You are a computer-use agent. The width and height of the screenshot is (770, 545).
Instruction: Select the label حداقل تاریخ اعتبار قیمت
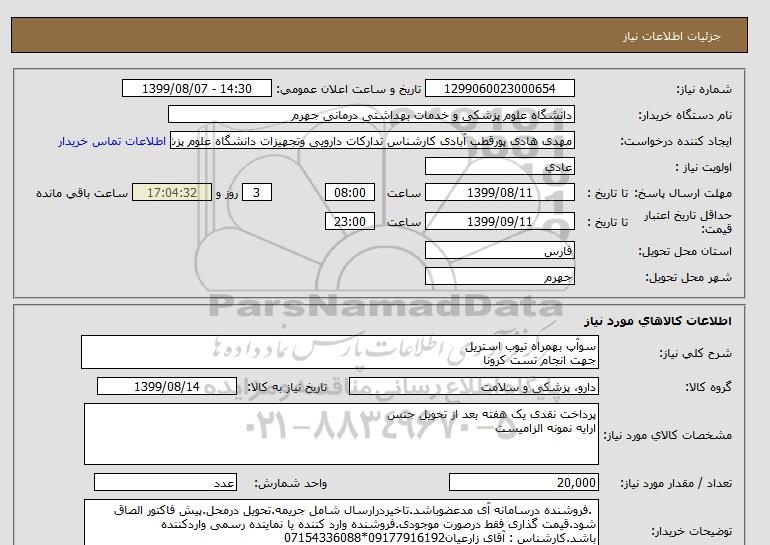(x=688, y=222)
